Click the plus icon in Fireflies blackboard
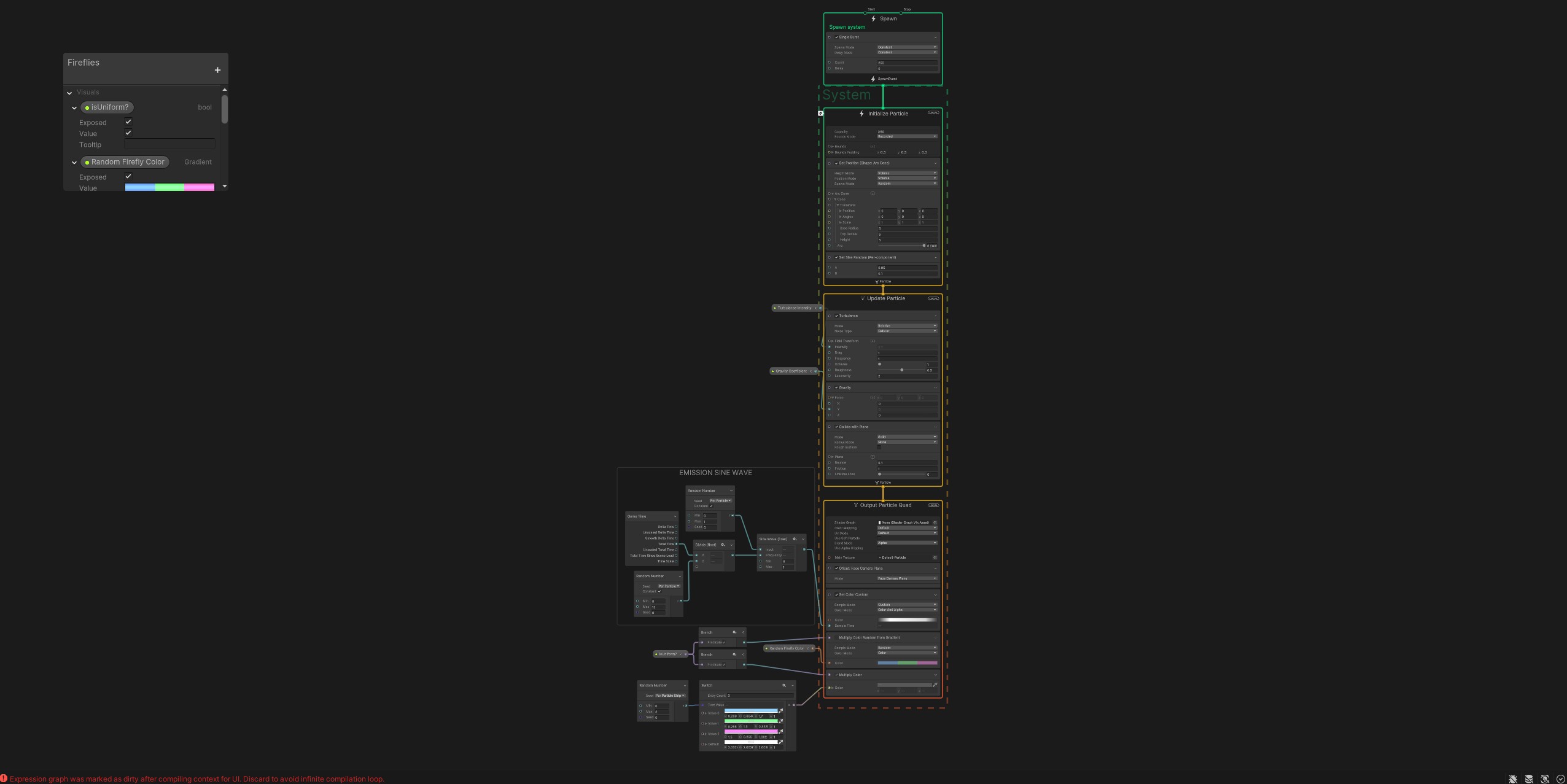The height and width of the screenshot is (784, 1567). [217, 70]
